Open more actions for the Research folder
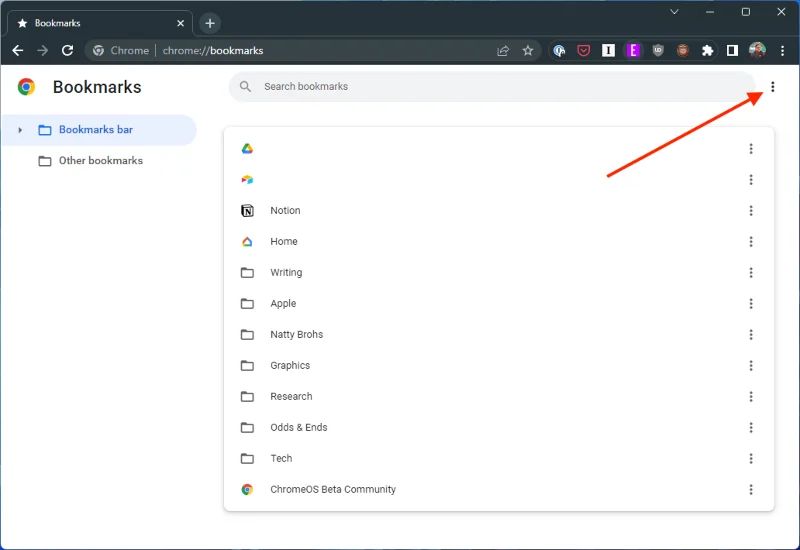The image size is (800, 550). (x=751, y=397)
